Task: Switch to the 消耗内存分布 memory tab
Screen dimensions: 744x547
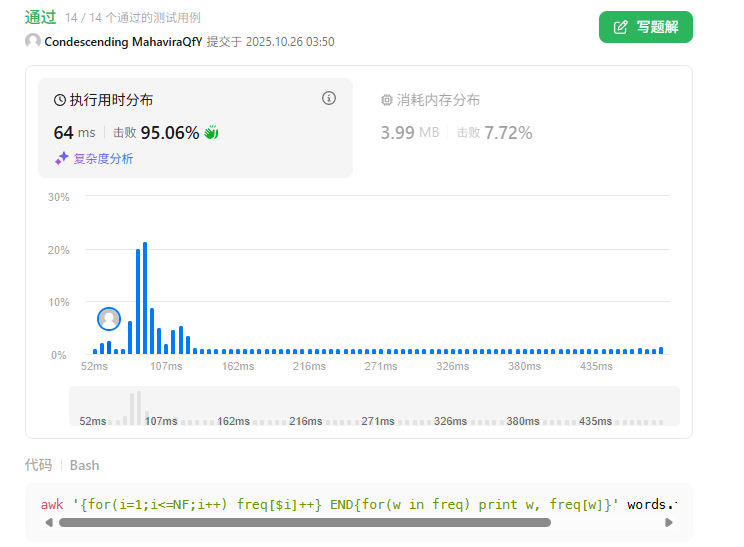Action: tap(438, 100)
